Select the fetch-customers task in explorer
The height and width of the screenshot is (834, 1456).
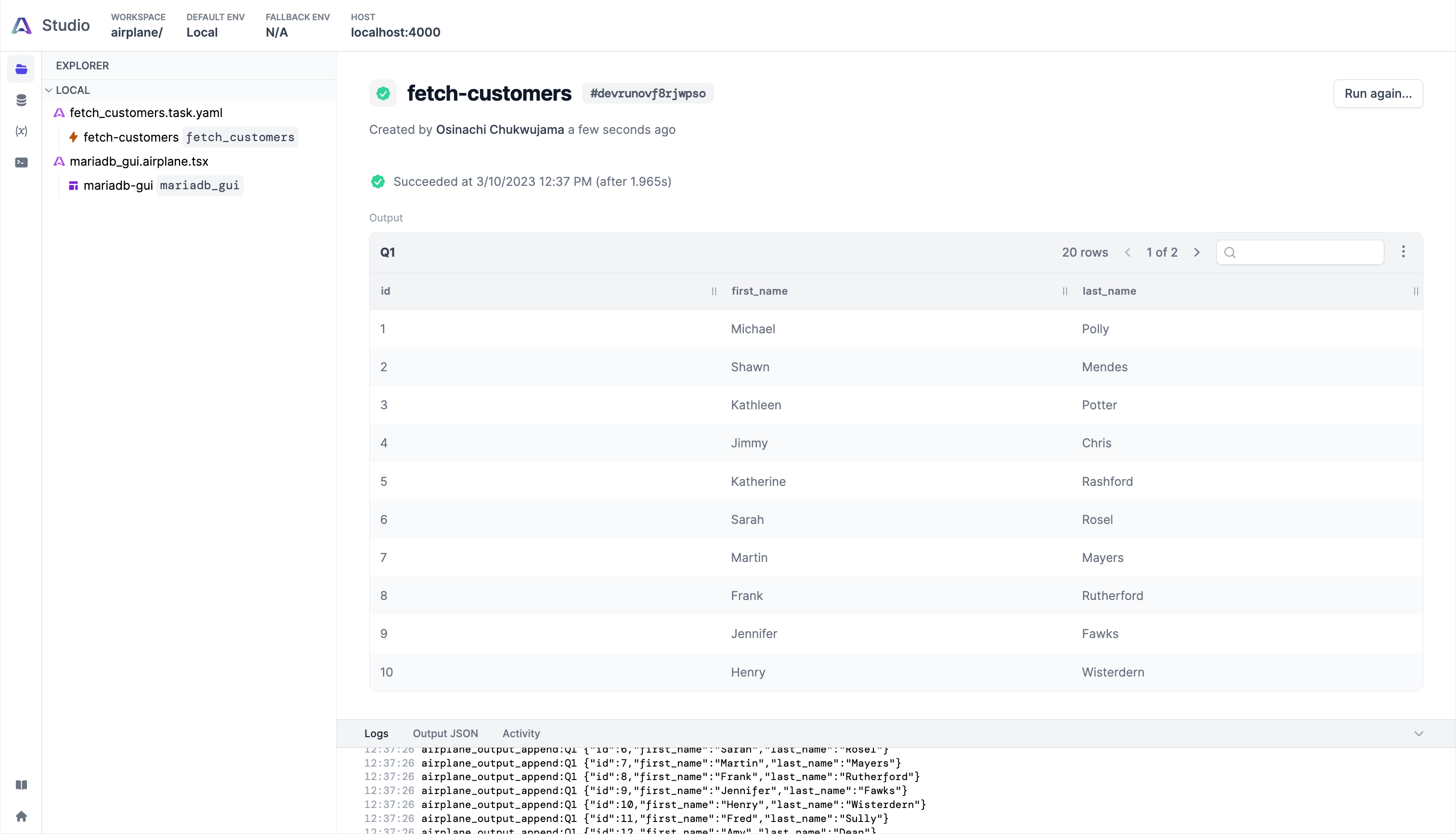pyautogui.click(x=131, y=137)
